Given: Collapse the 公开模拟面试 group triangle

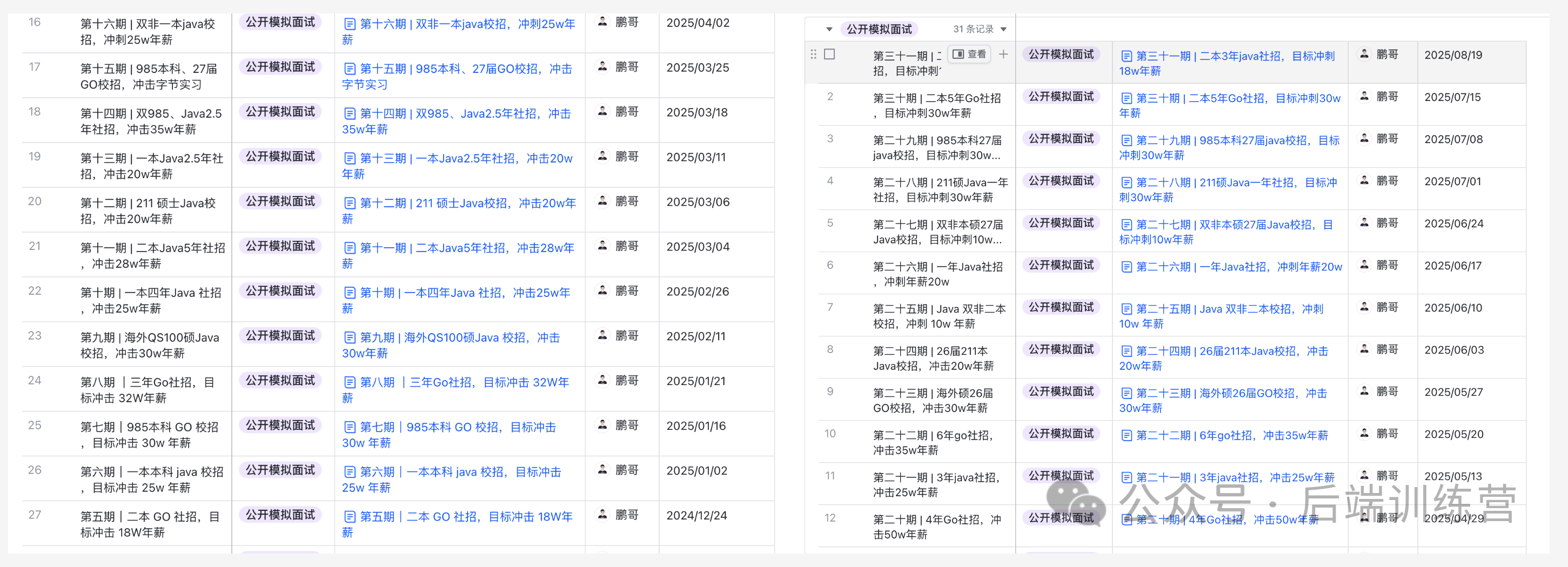Looking at the screenshot, I should coord(828,29).
